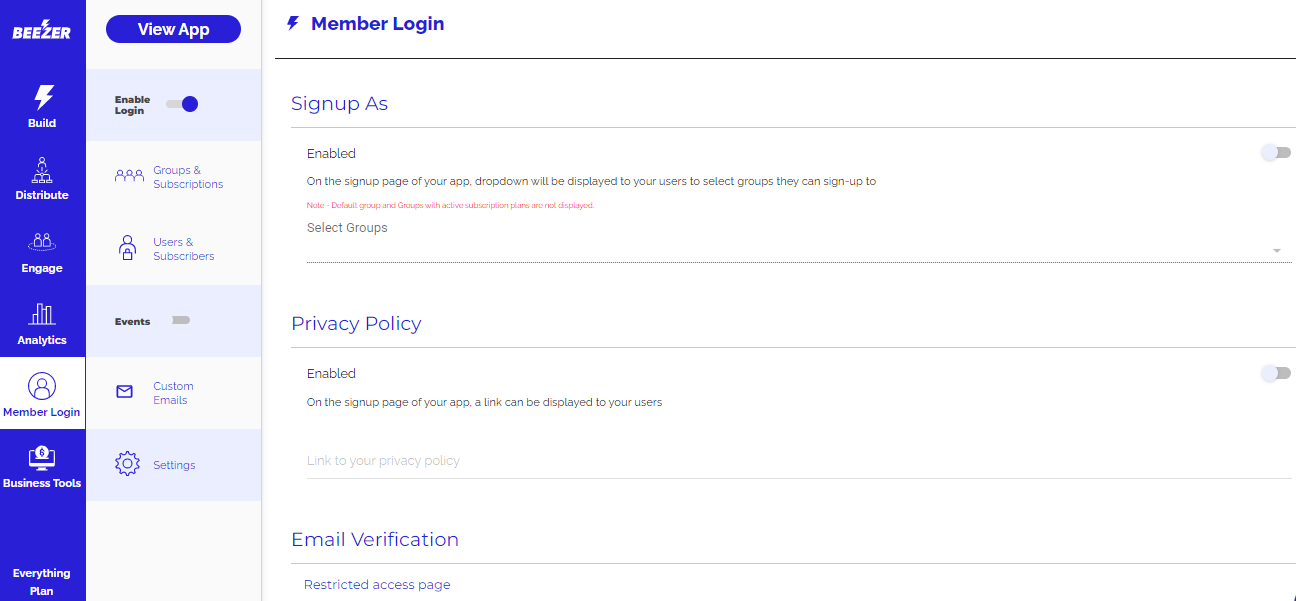Enable the Privacy Policy toggle
The image size is (1296, 601).
tap(1275, 373)
